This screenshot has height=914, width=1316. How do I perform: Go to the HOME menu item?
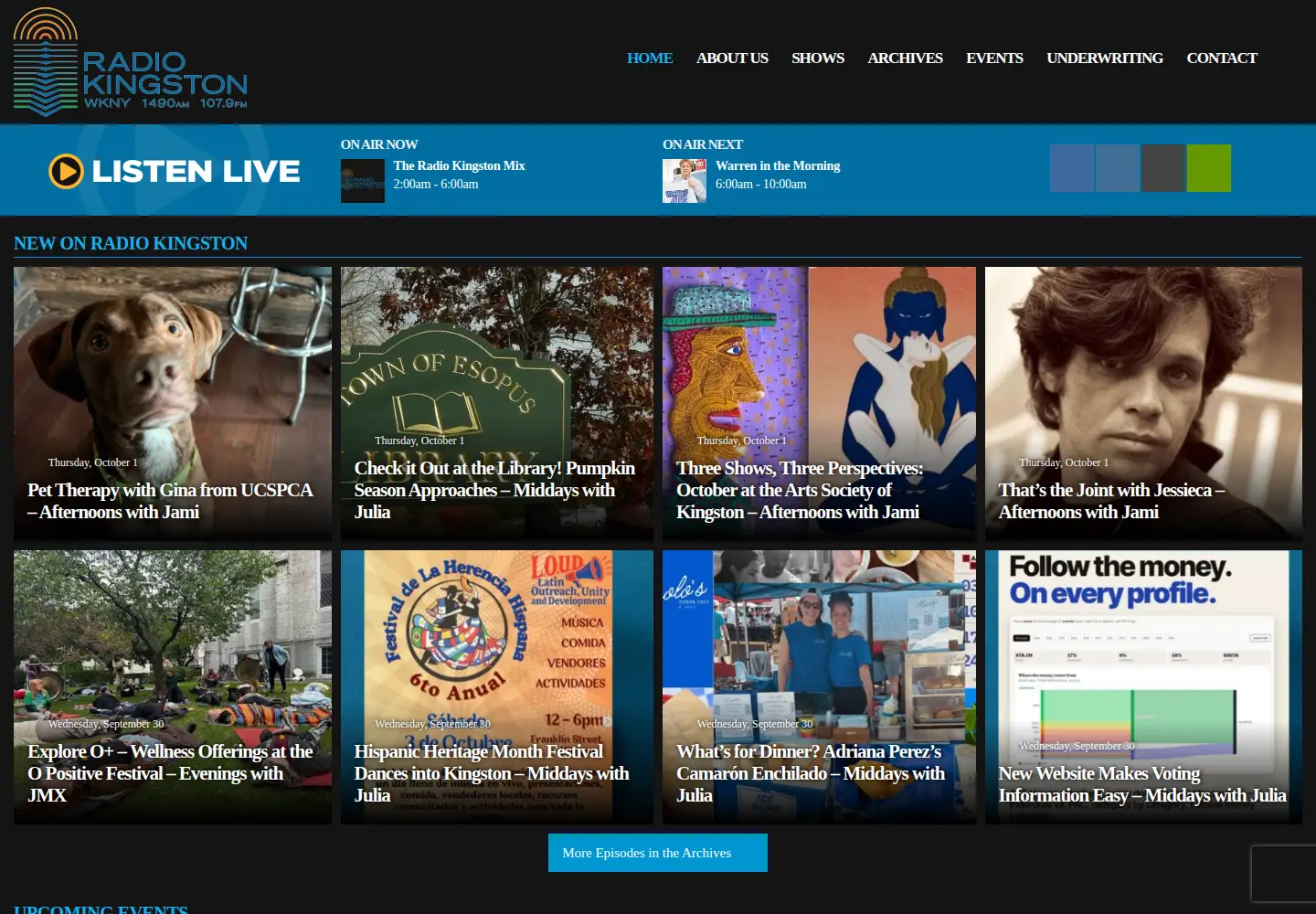(x=650, y=58)
